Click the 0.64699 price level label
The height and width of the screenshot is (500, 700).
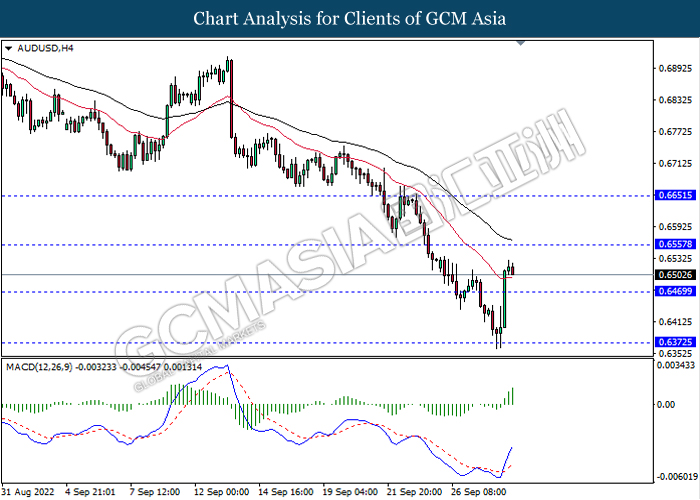[675, 291]
